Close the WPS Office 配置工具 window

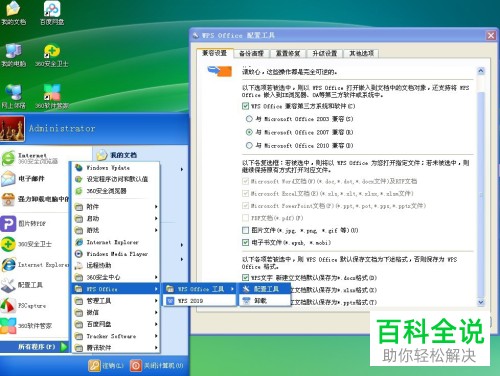tap(491, 35)
